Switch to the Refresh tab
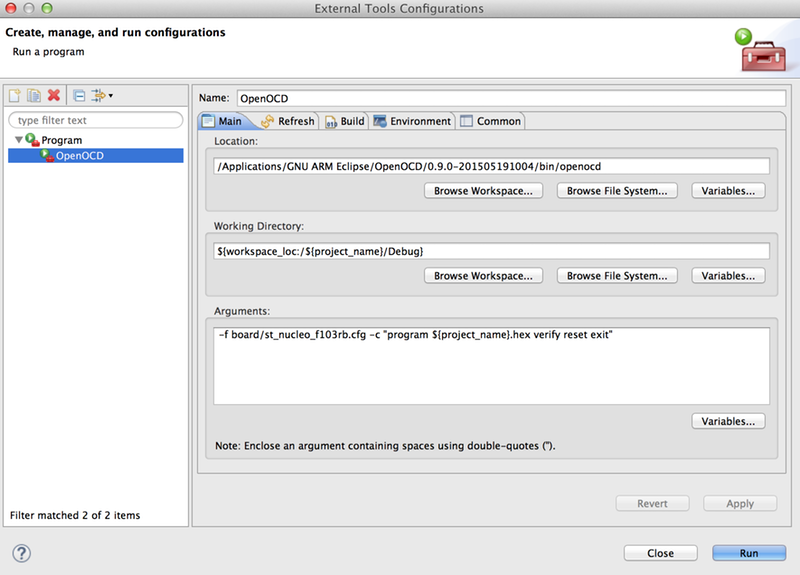Viewport: 800px width, 575px height. coord(288,121)
